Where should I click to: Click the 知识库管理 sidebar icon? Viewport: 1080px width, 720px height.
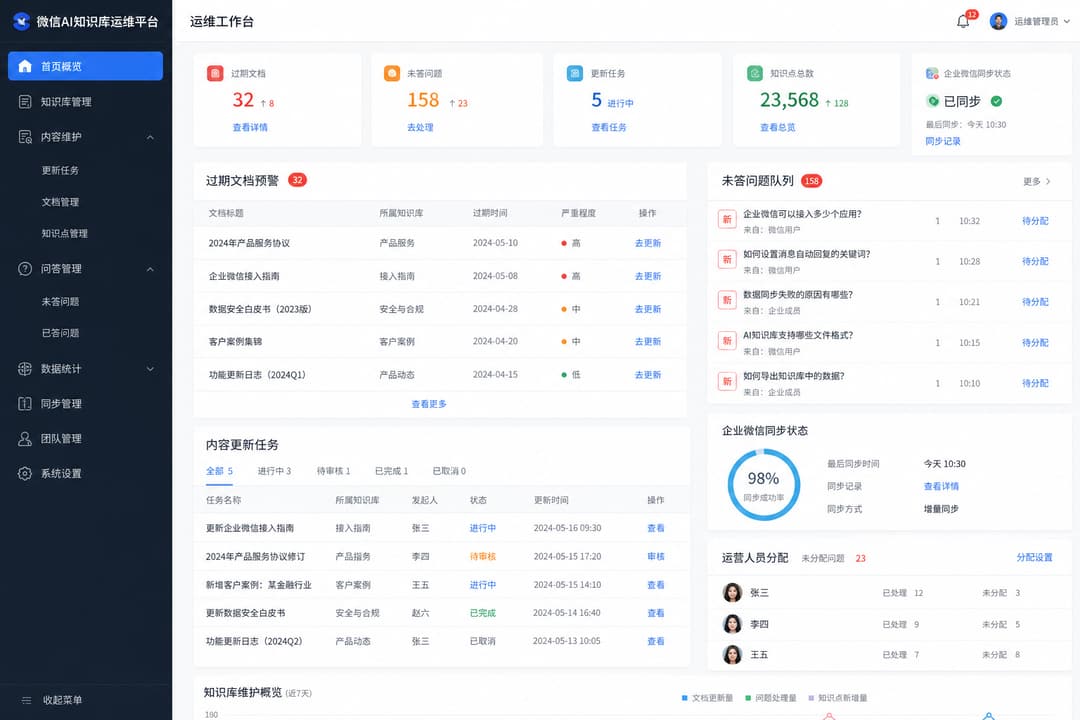pos(25,101)
